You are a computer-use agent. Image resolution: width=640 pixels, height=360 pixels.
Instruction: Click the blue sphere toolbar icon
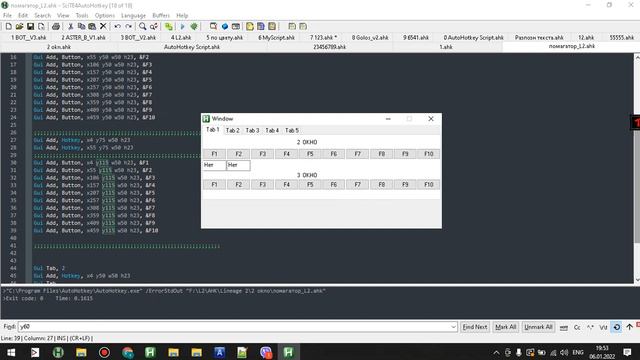pos(224,27)
